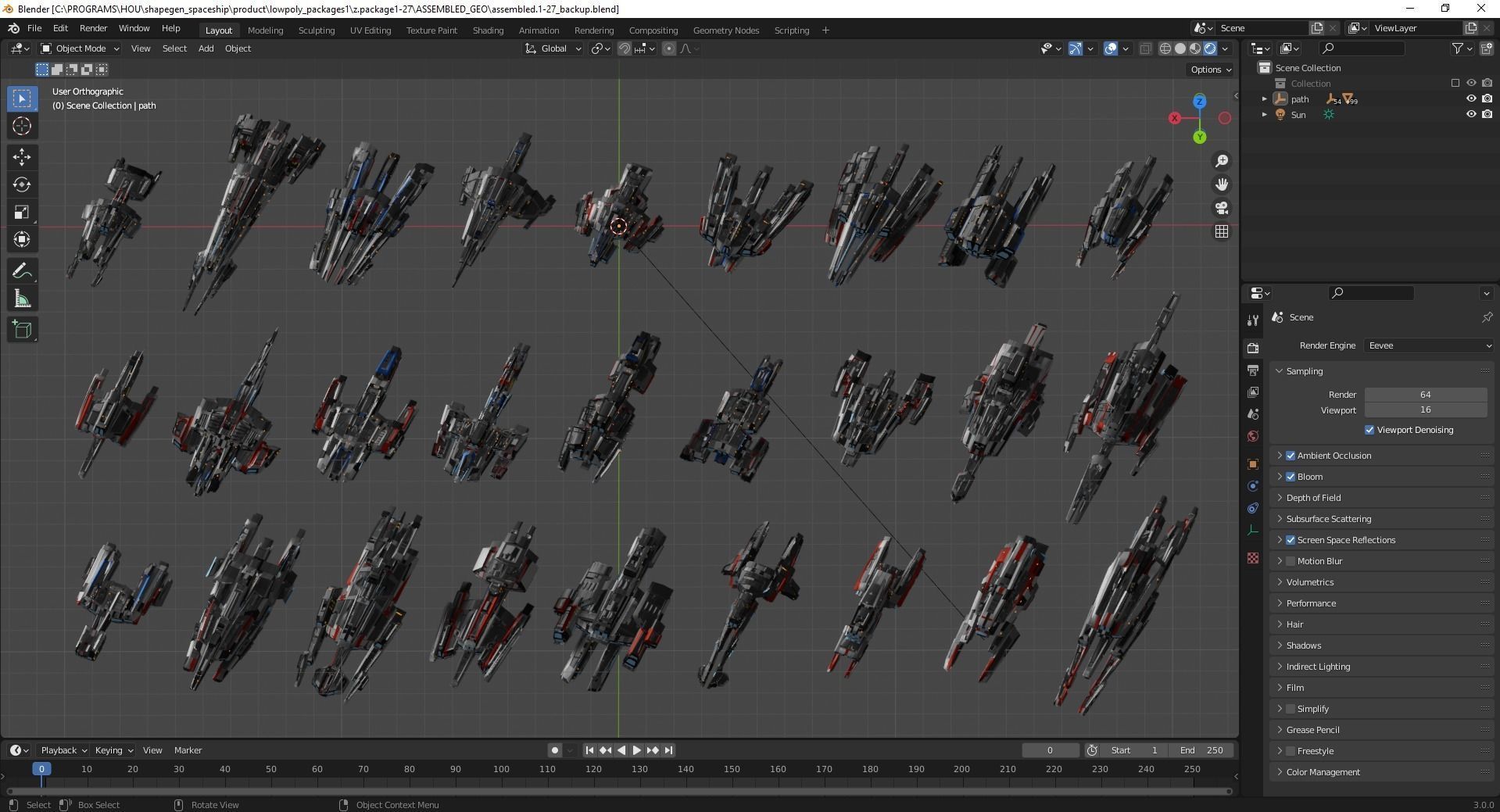1500x812 pixels.
Task: Open the File menu
Action: 34,28
